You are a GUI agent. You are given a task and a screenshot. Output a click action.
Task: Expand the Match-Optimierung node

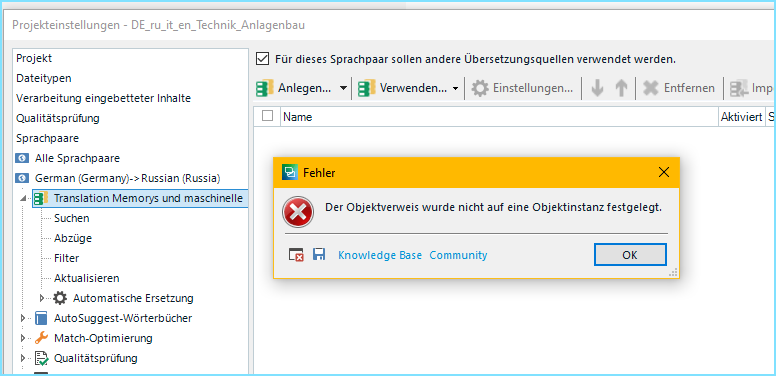(23, 338)
